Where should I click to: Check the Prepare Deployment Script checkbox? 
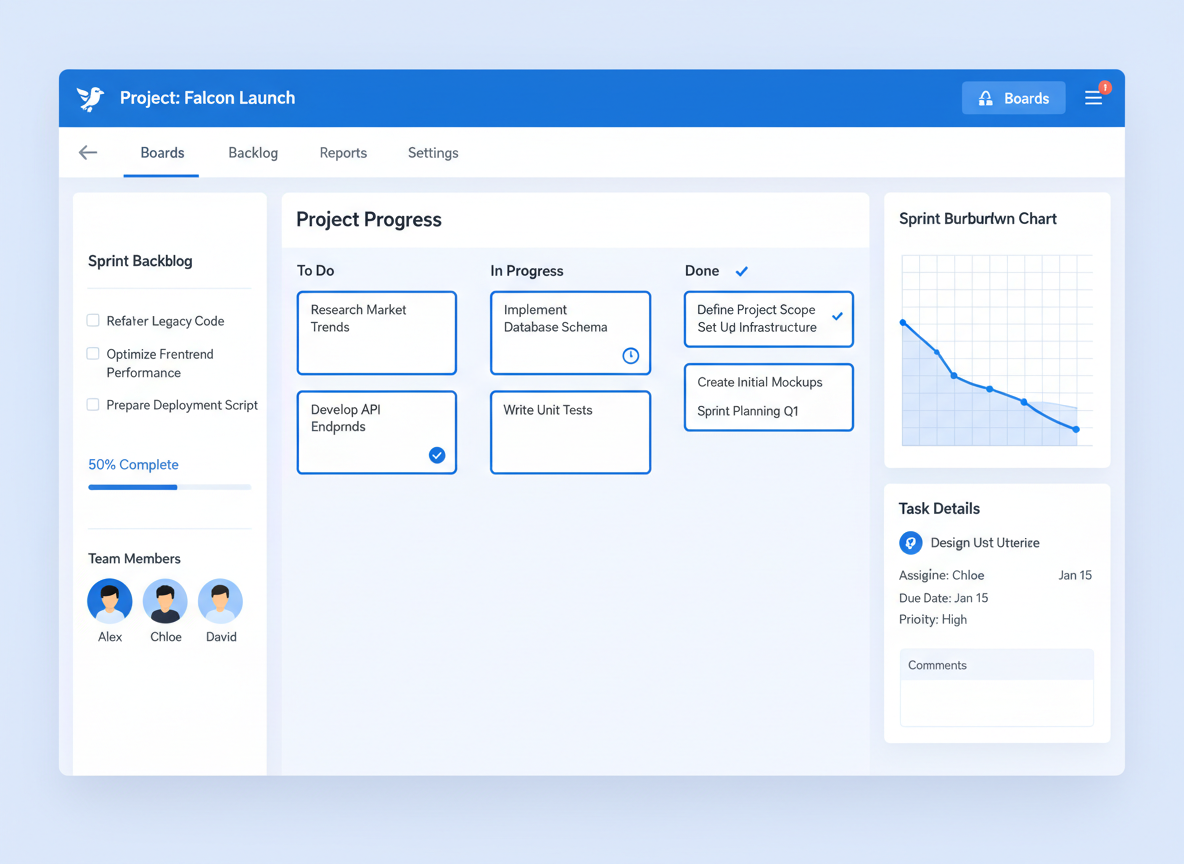(x=93, y=404)
